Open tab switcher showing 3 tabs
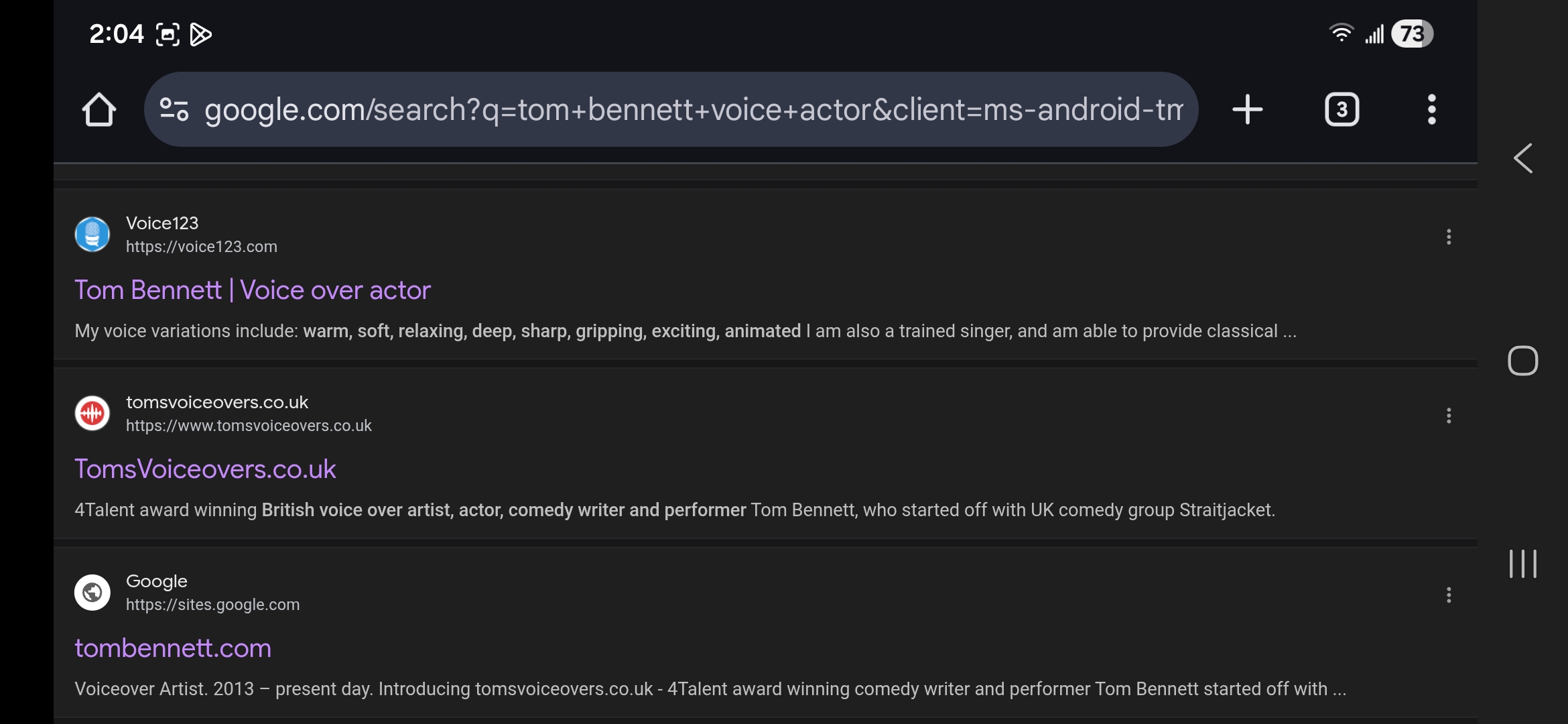The height and width of the screenshot is (724, 1568). pyautogui.click(x=1342, y=109)
